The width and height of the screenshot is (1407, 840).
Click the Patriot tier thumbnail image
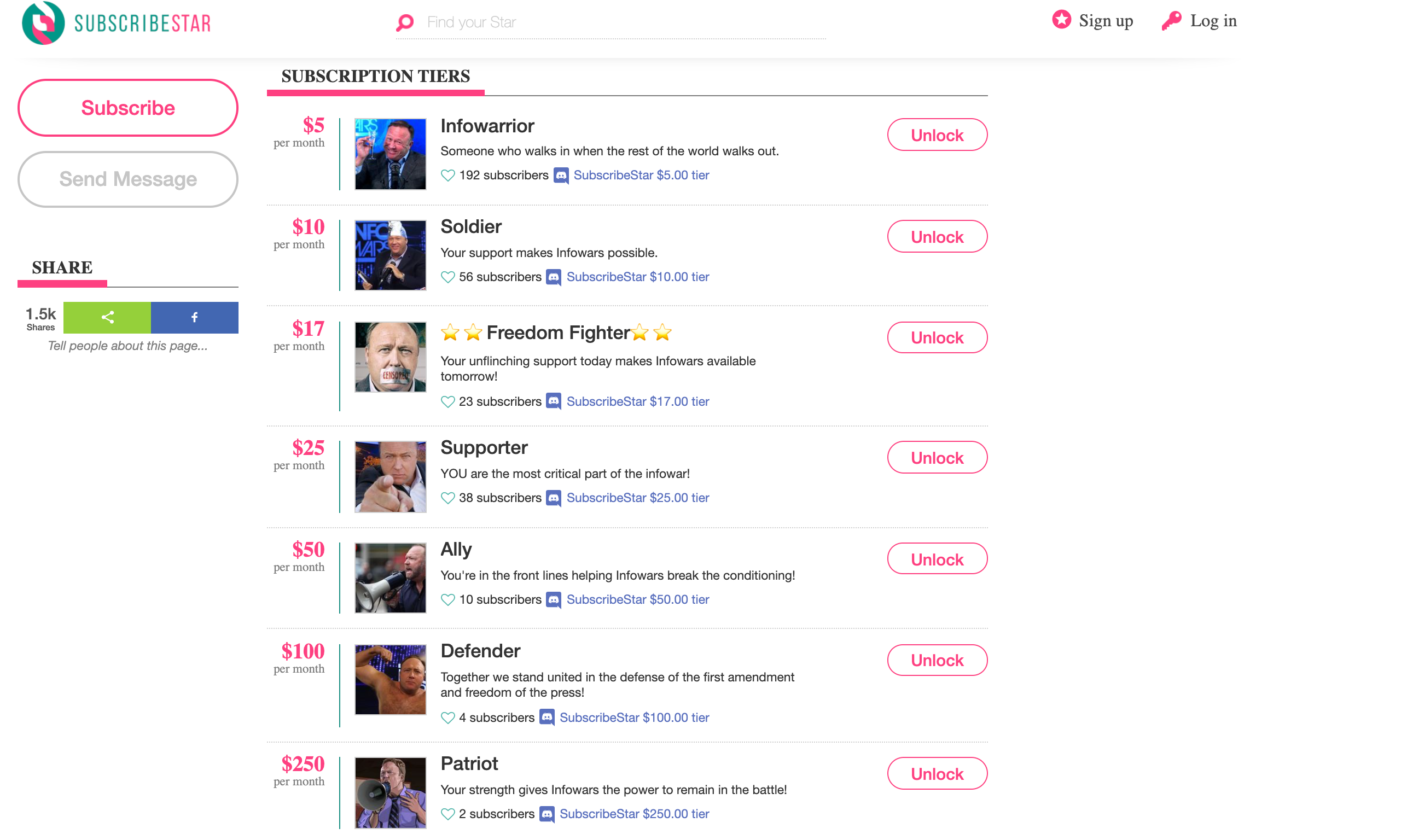(x=390, y=793)
